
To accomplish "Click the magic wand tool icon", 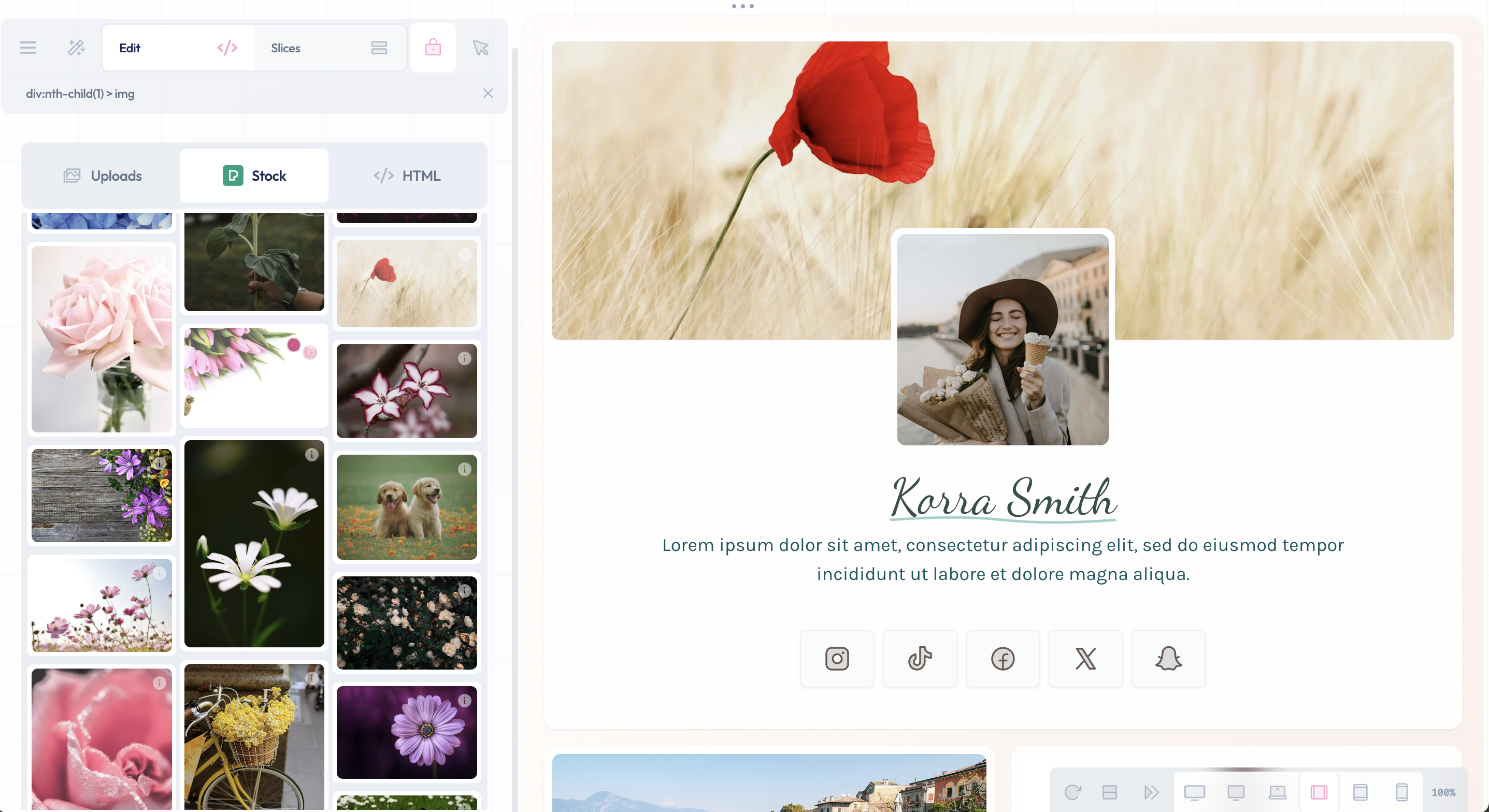I will click(76, 48).
